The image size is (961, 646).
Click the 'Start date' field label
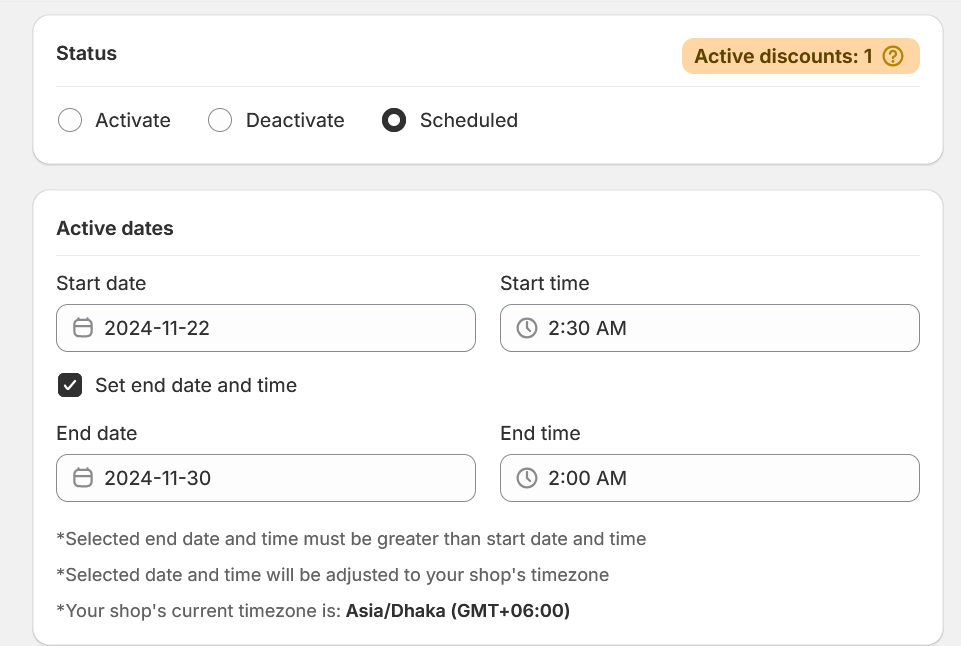101,283
